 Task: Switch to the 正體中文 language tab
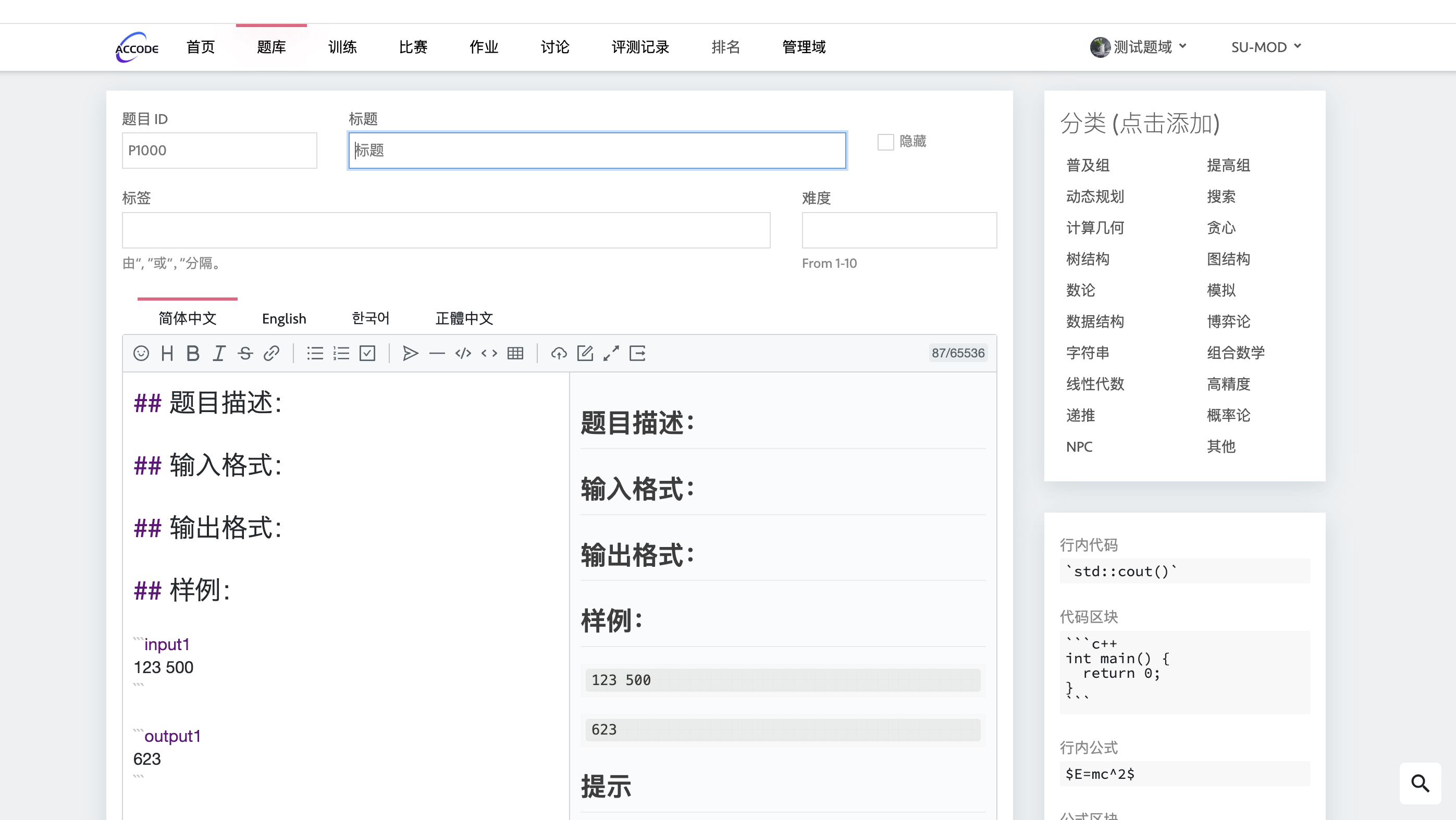tap(464, 318)
